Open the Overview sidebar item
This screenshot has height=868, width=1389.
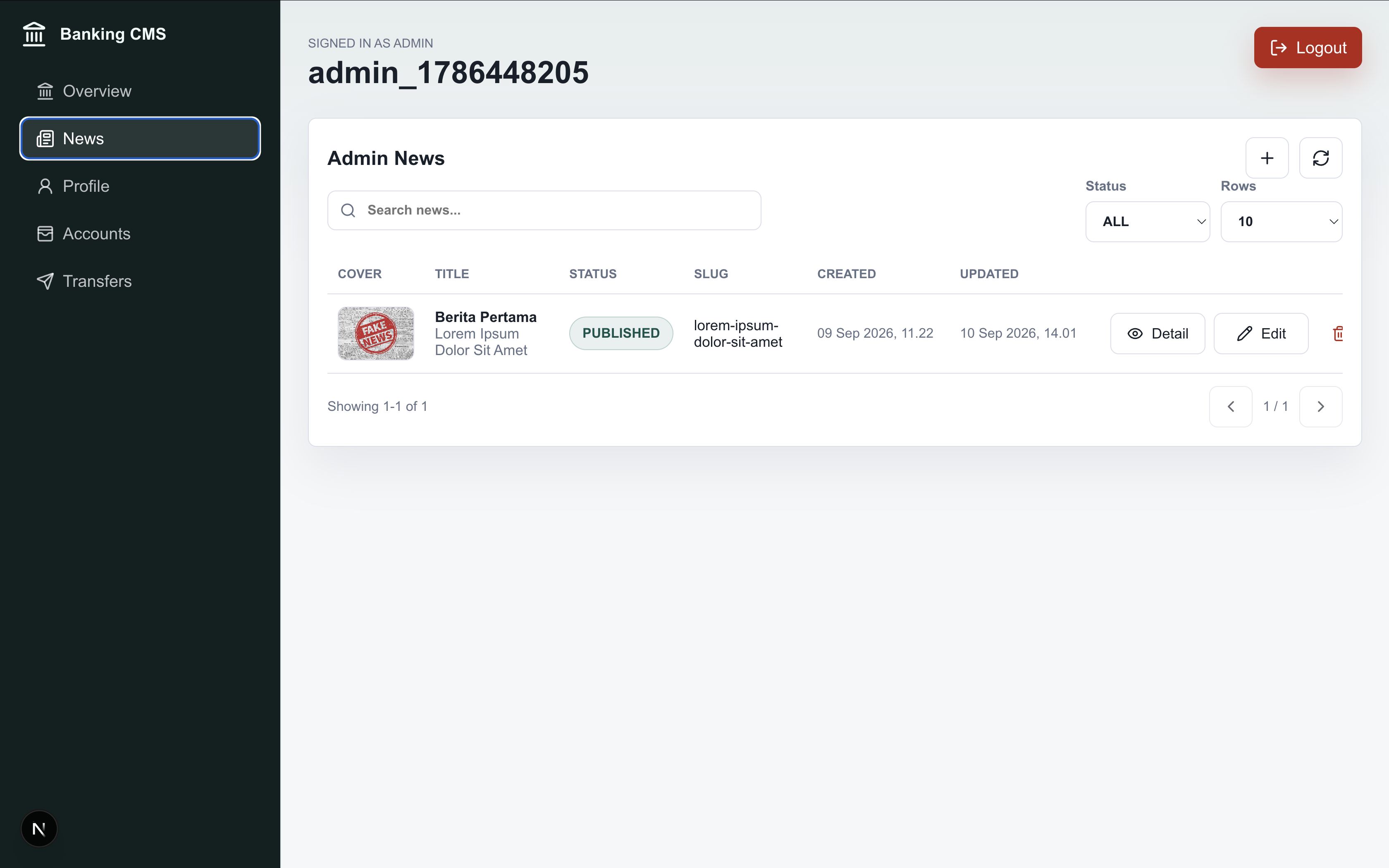(x=140, y=91)
